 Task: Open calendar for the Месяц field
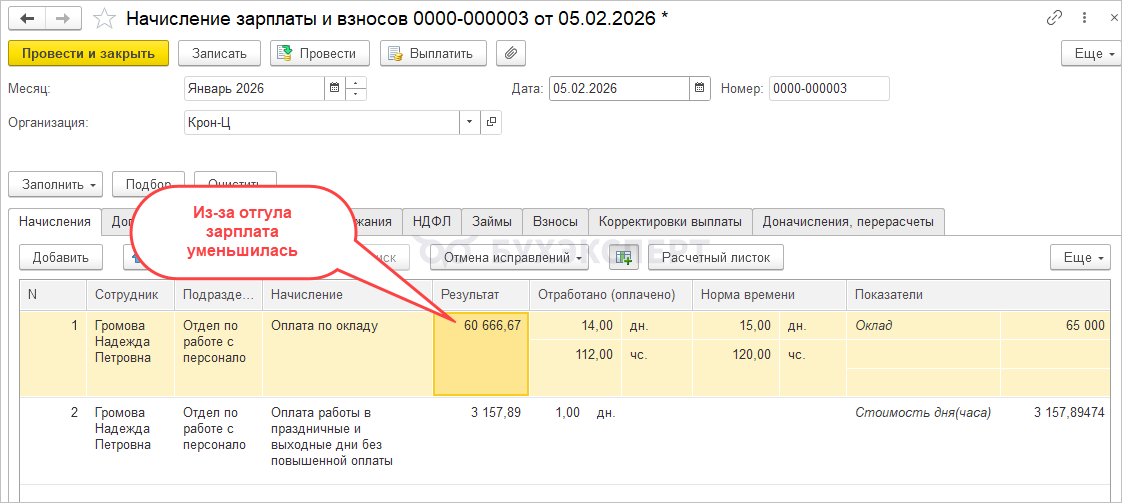pos(334,89)
